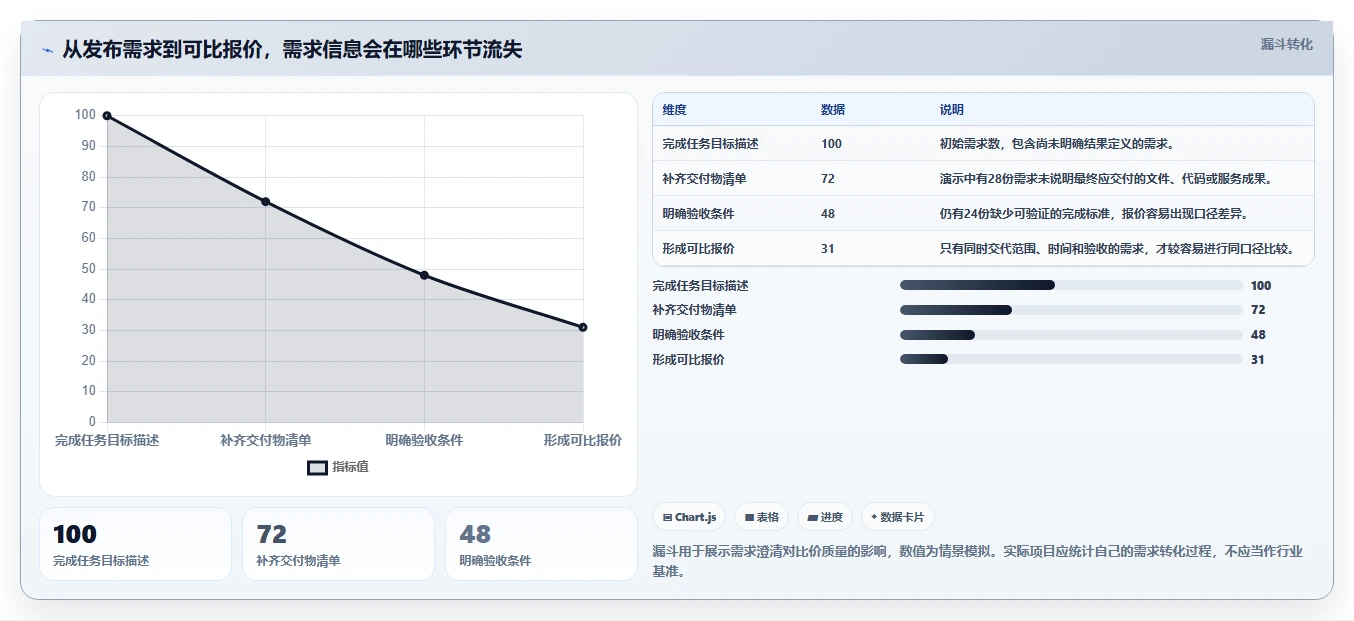This screenshot has width=1354, height=621.
Task: Select the 补齐交付物清单 table row name
Action: point(704,179)
